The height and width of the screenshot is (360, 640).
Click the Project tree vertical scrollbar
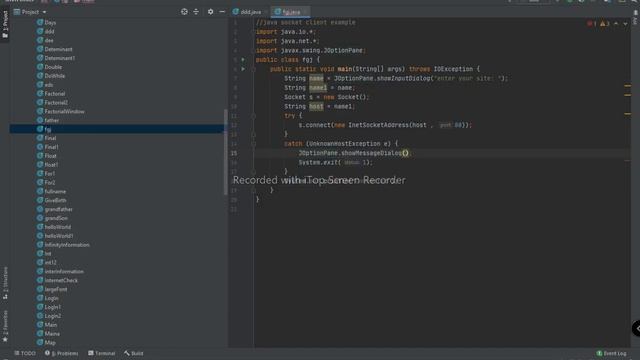point(225,152)
